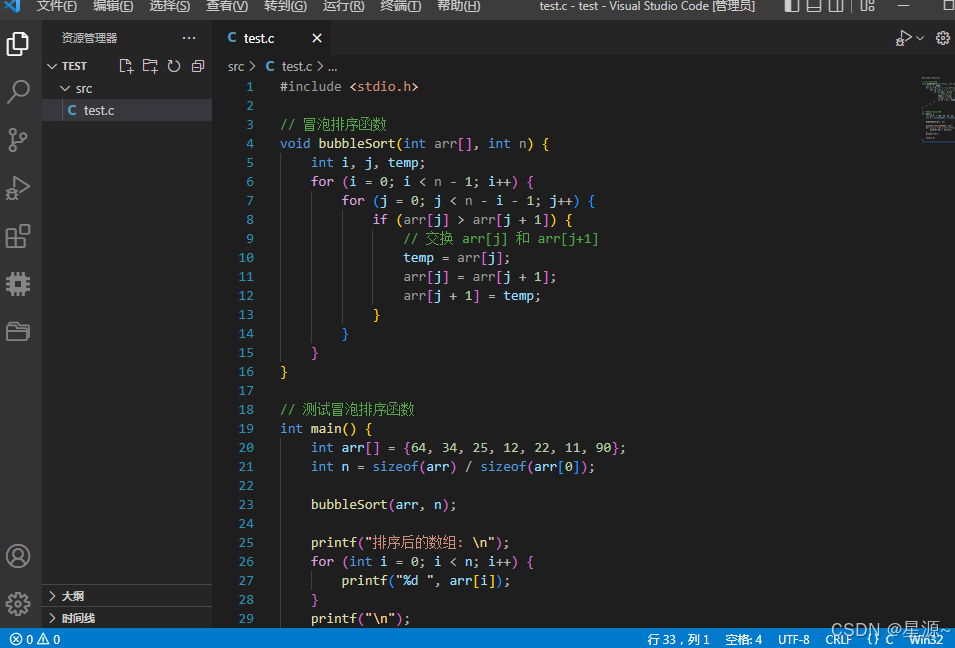This screenshot has width=955, height=648.
Task: Refresh the explorer file tree
Action: point(174,66)
